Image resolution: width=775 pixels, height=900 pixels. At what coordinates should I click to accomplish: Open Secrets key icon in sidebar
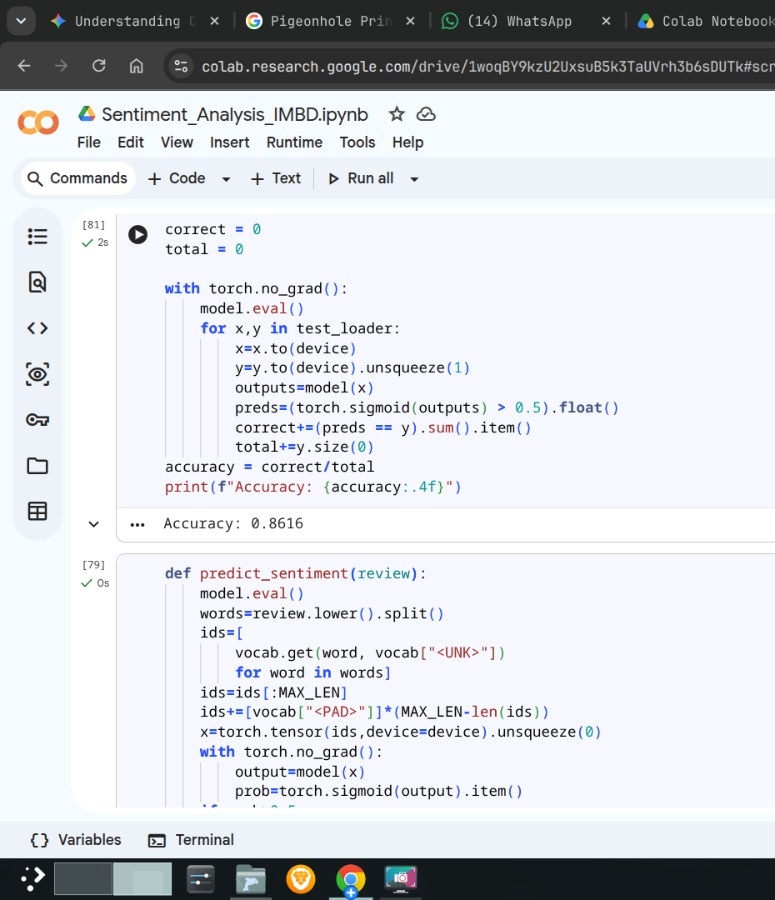click(37, 420)
